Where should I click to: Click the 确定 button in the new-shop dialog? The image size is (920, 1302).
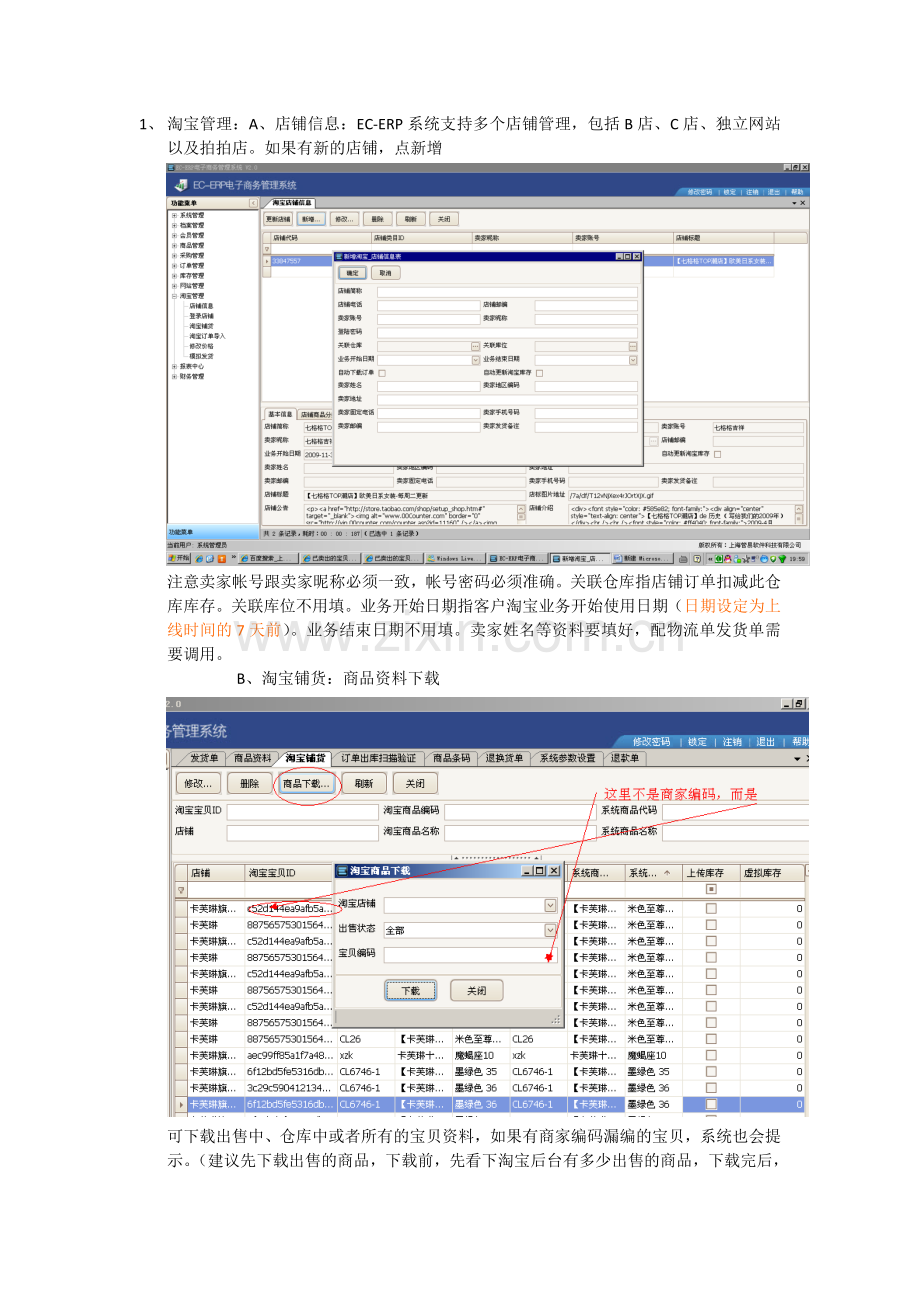tap(353, 272)
